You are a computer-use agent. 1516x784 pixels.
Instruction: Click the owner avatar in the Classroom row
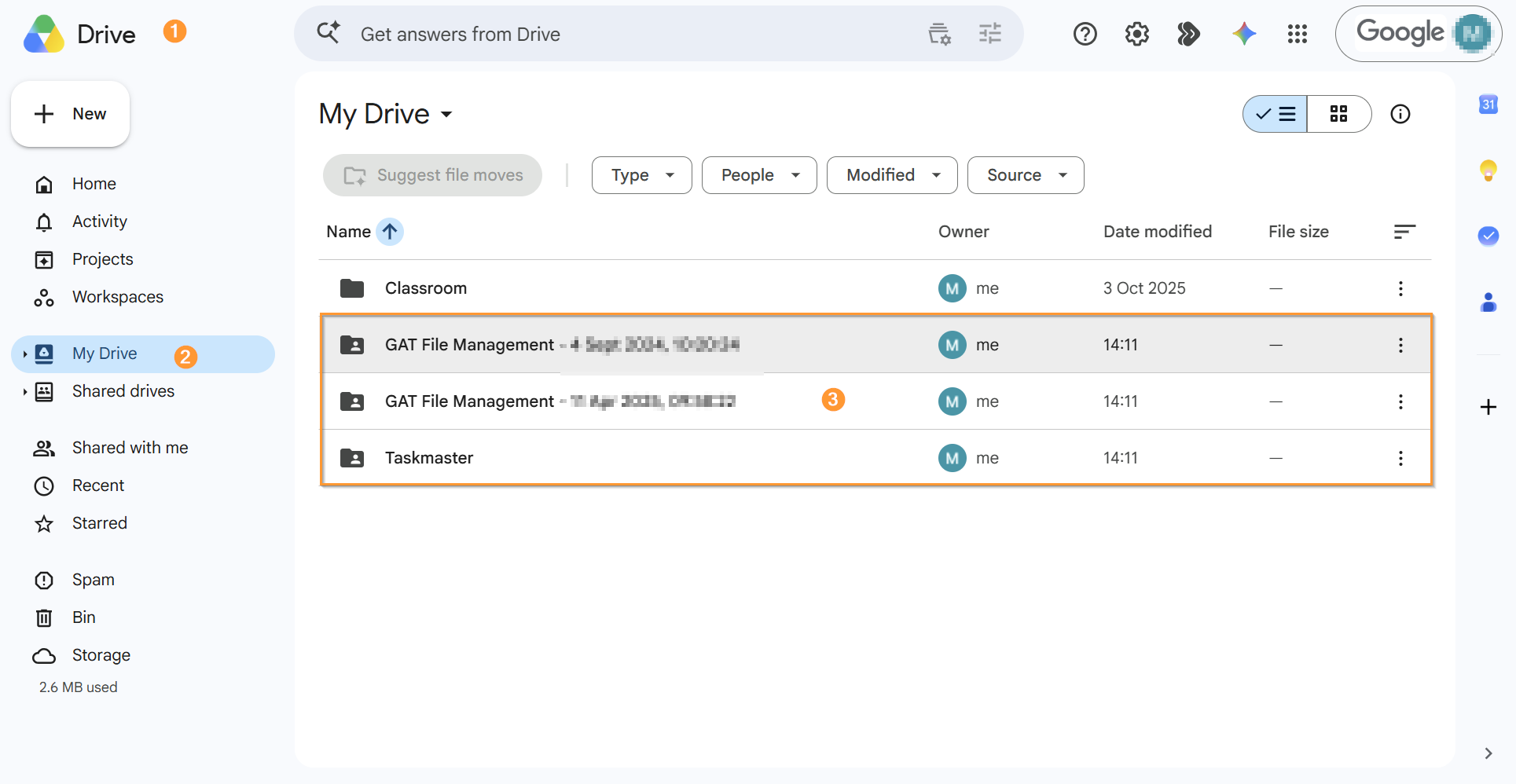coord(952,288)
